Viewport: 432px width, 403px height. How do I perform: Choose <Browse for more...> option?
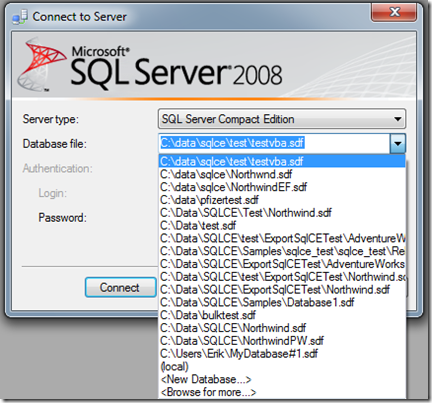[x=282, y=392]
